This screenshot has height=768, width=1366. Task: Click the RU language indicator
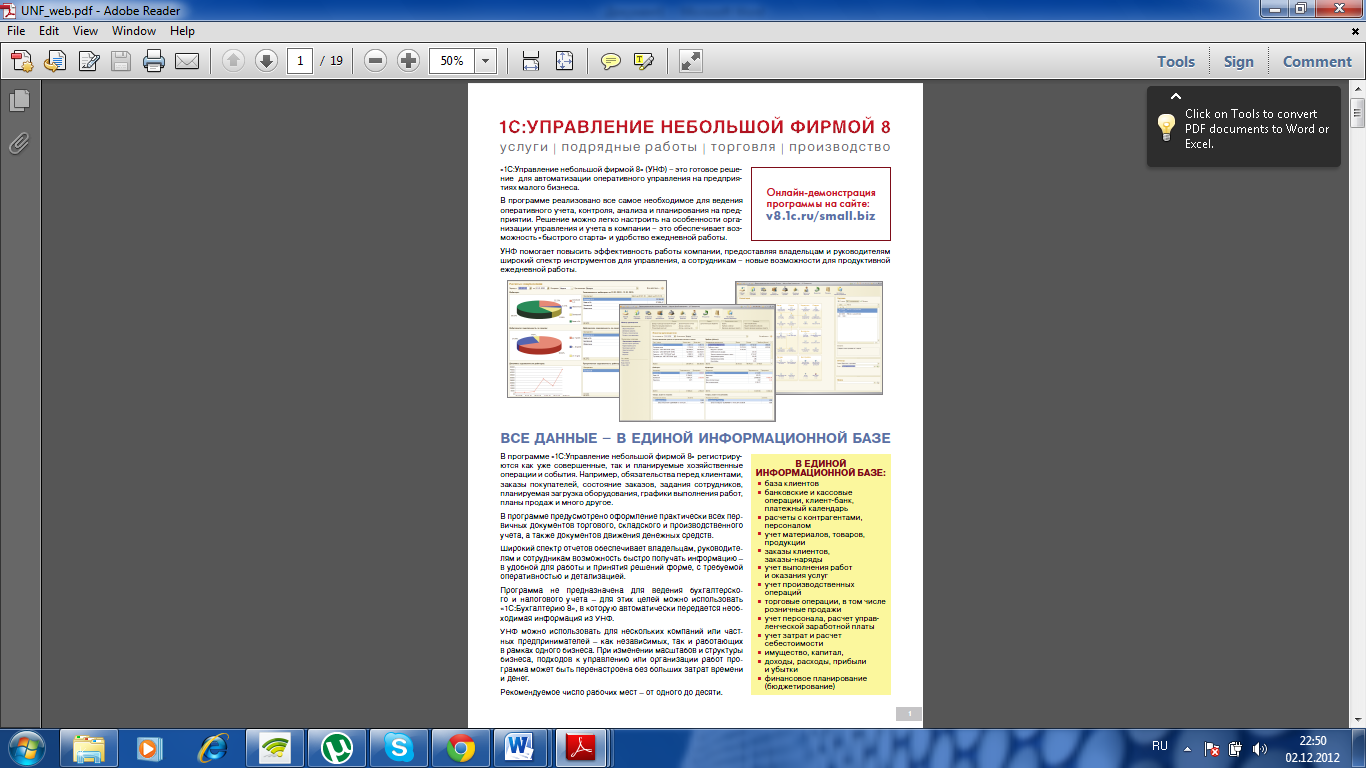pos(1160,746)
